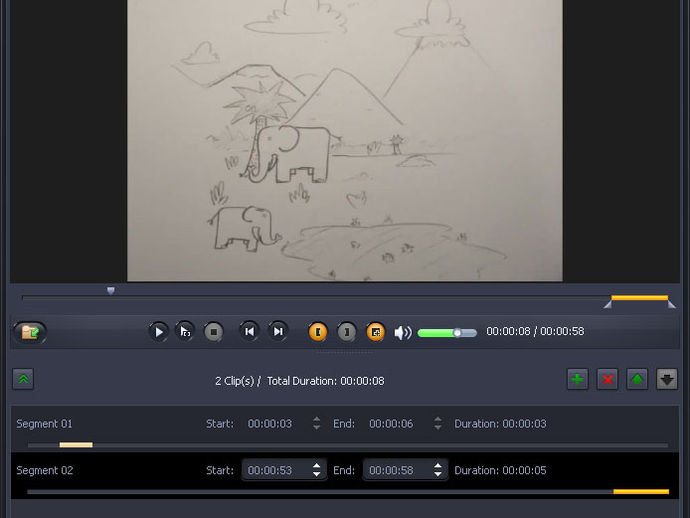Jump to next frame
The width and height of the screenshot is (690, 518).
278,331
